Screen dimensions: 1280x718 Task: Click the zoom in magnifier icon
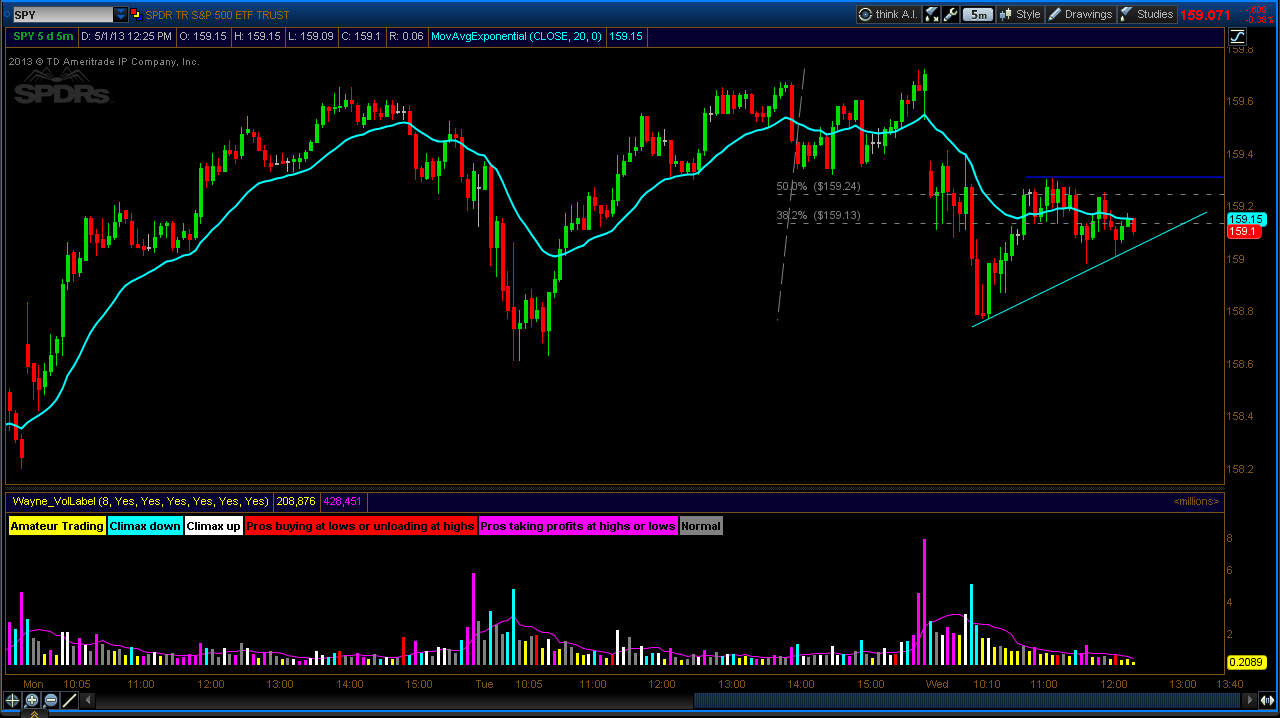32,700
